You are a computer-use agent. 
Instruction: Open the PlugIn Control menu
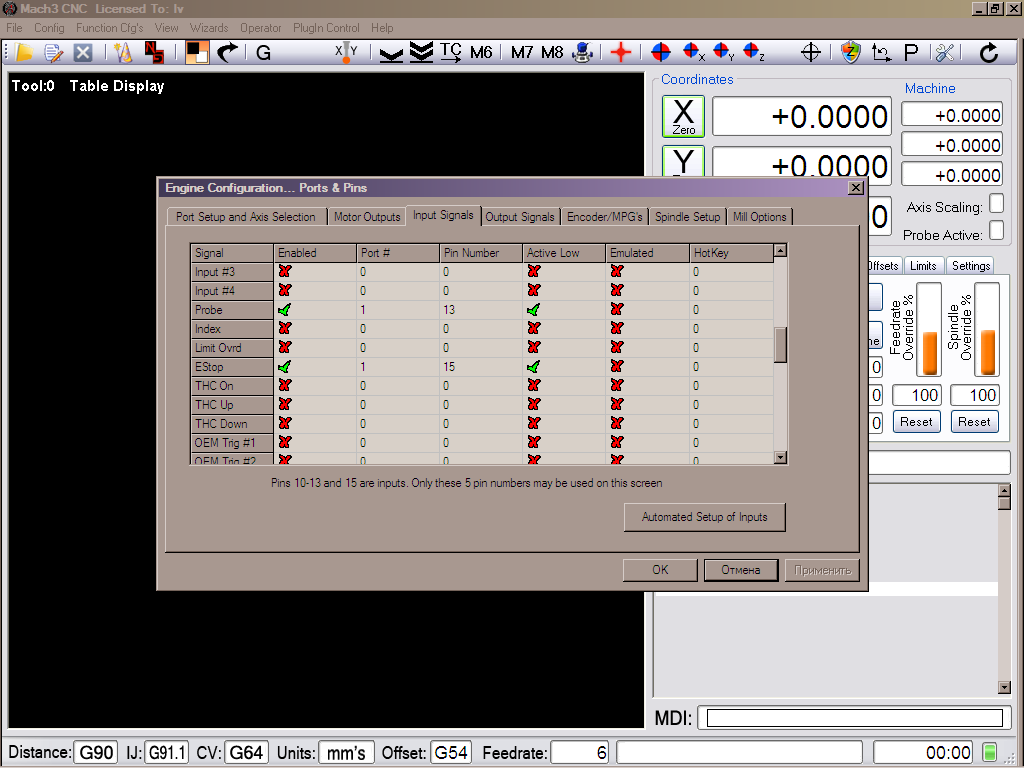tap(326, 28)
